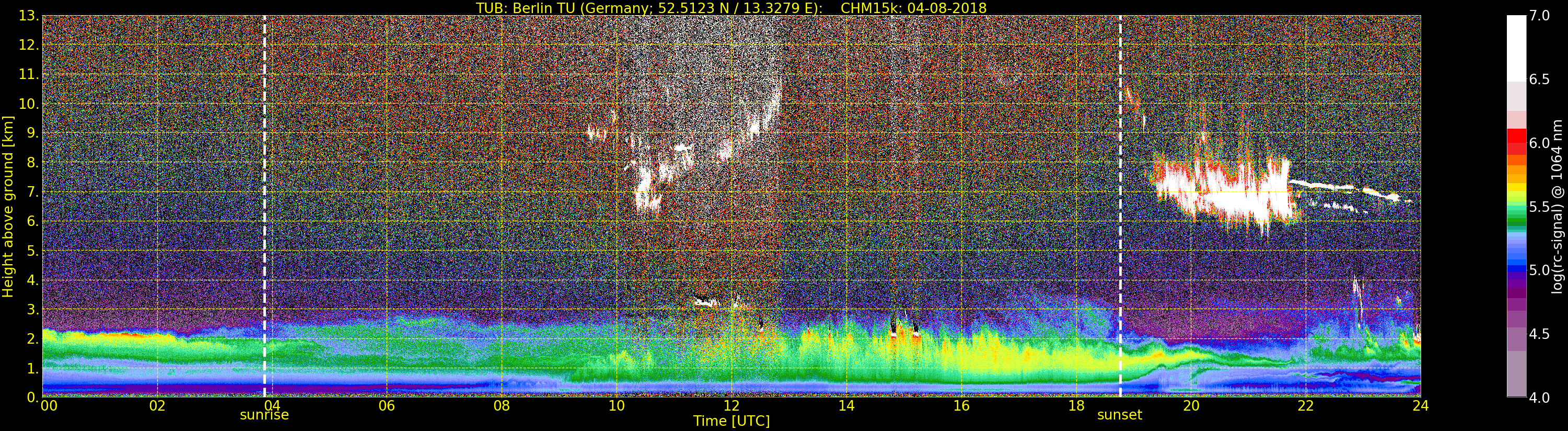Click the y-axis tick label '7.'
The width and height of the screenshot is (1568, 431).
(33, 192)
